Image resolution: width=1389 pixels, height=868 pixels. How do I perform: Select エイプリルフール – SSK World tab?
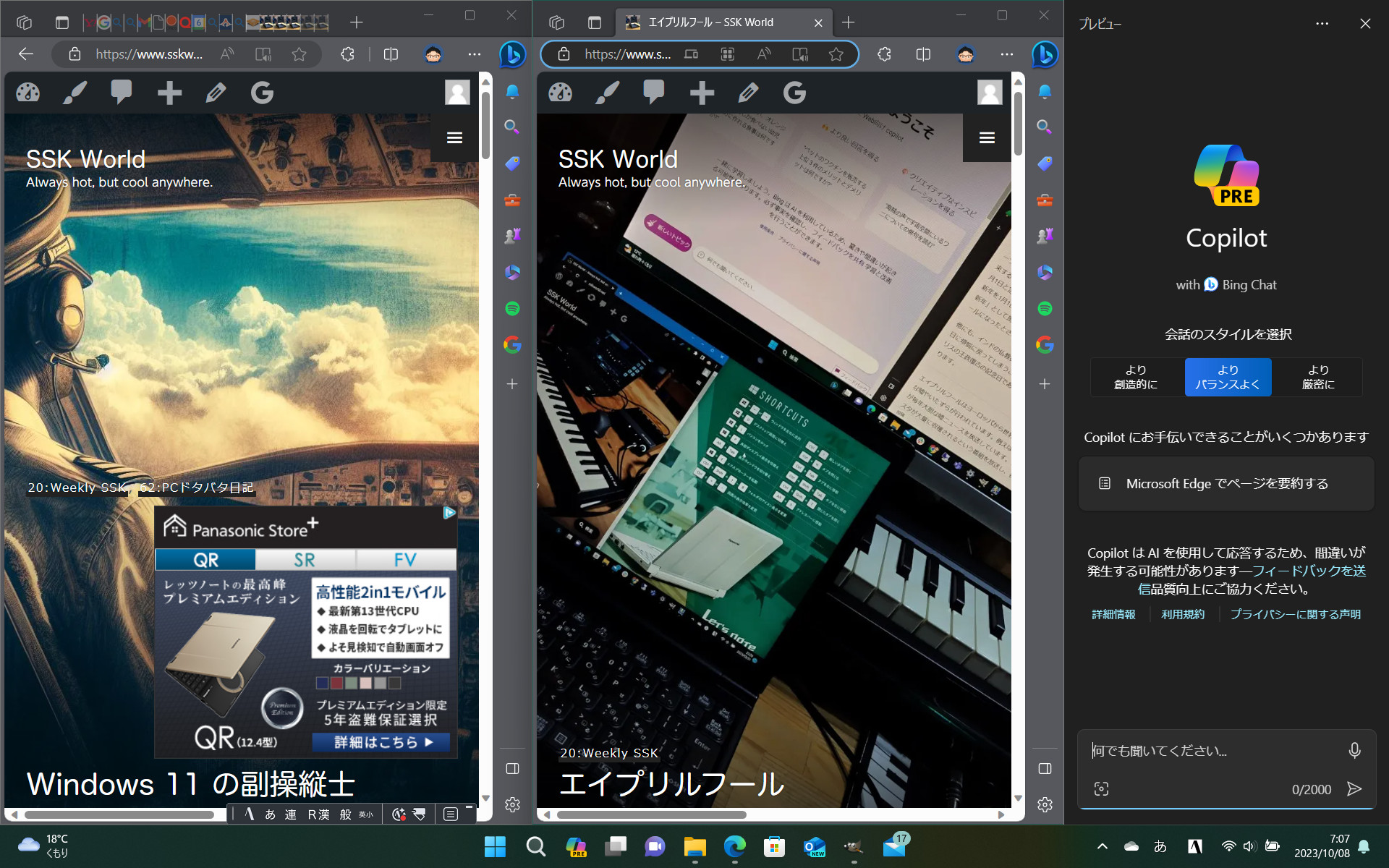tap(722, 22)
